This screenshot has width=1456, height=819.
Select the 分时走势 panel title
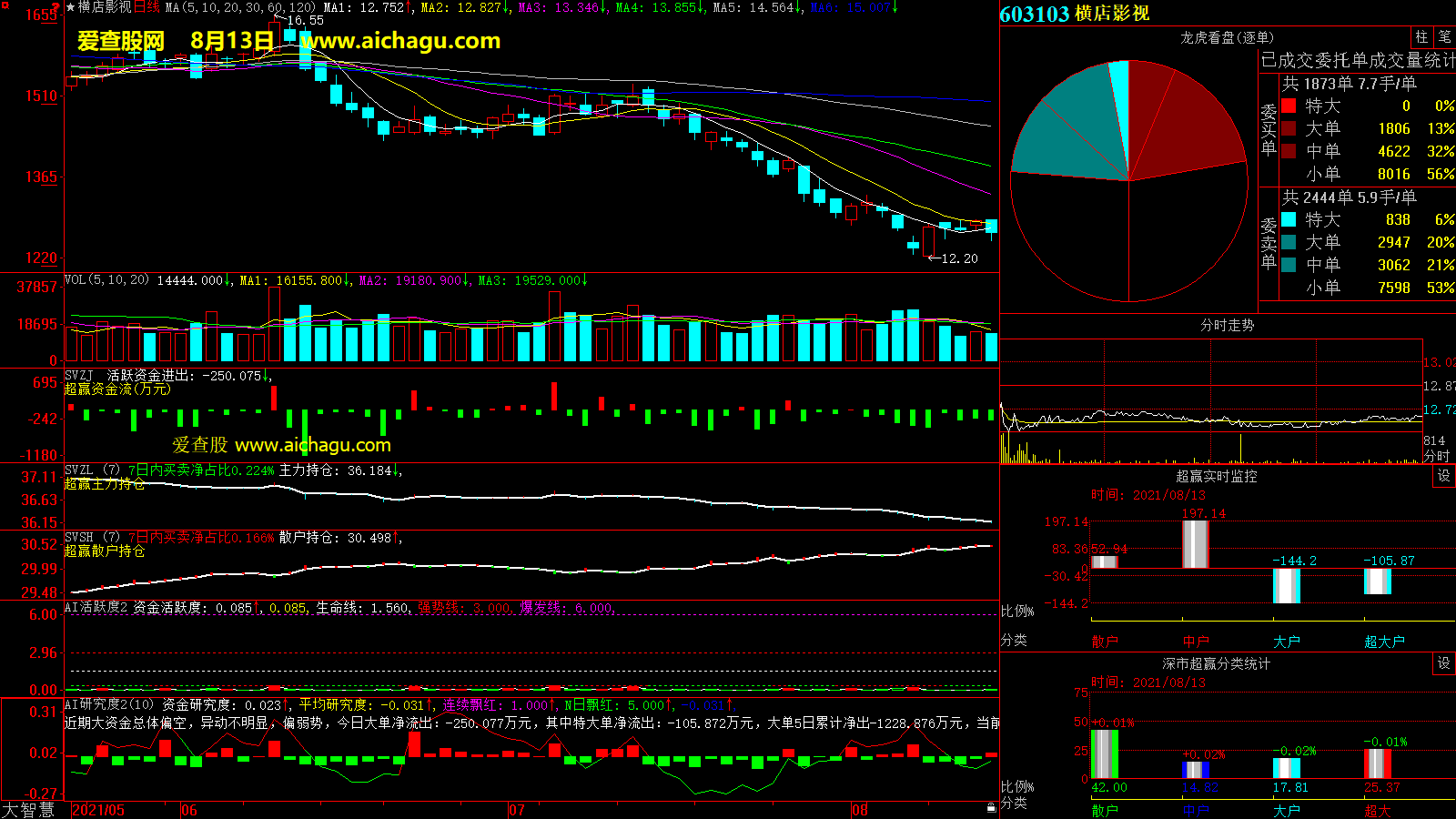(1227, 325)
